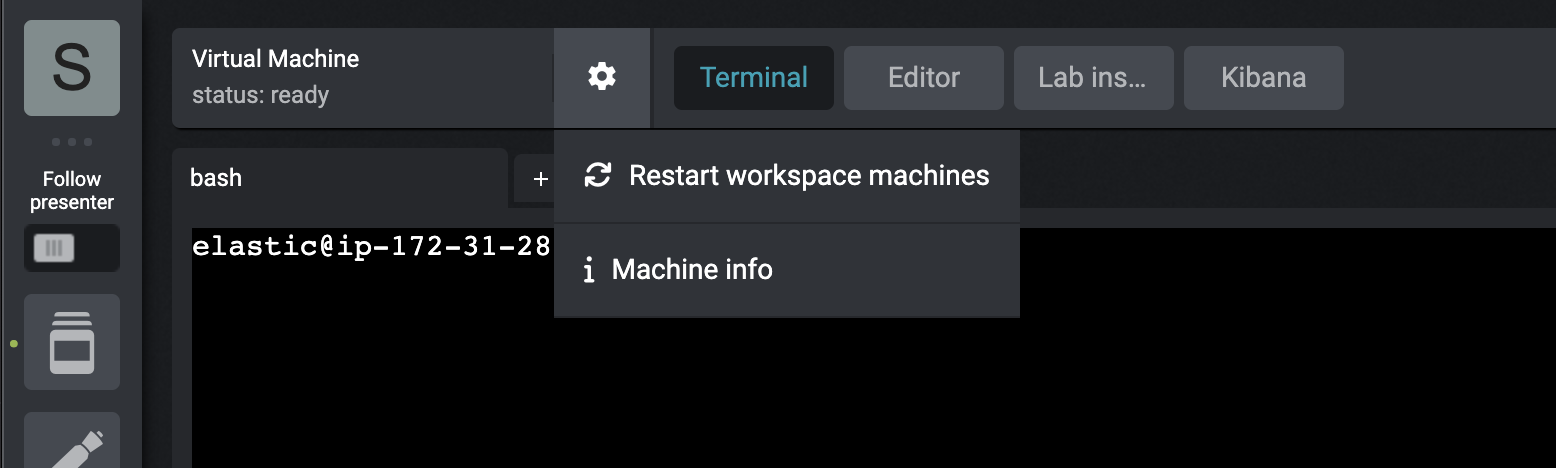Click the info "i" icon in menu
This screenshot has width=1556, height=468.
tap(589, 270)
